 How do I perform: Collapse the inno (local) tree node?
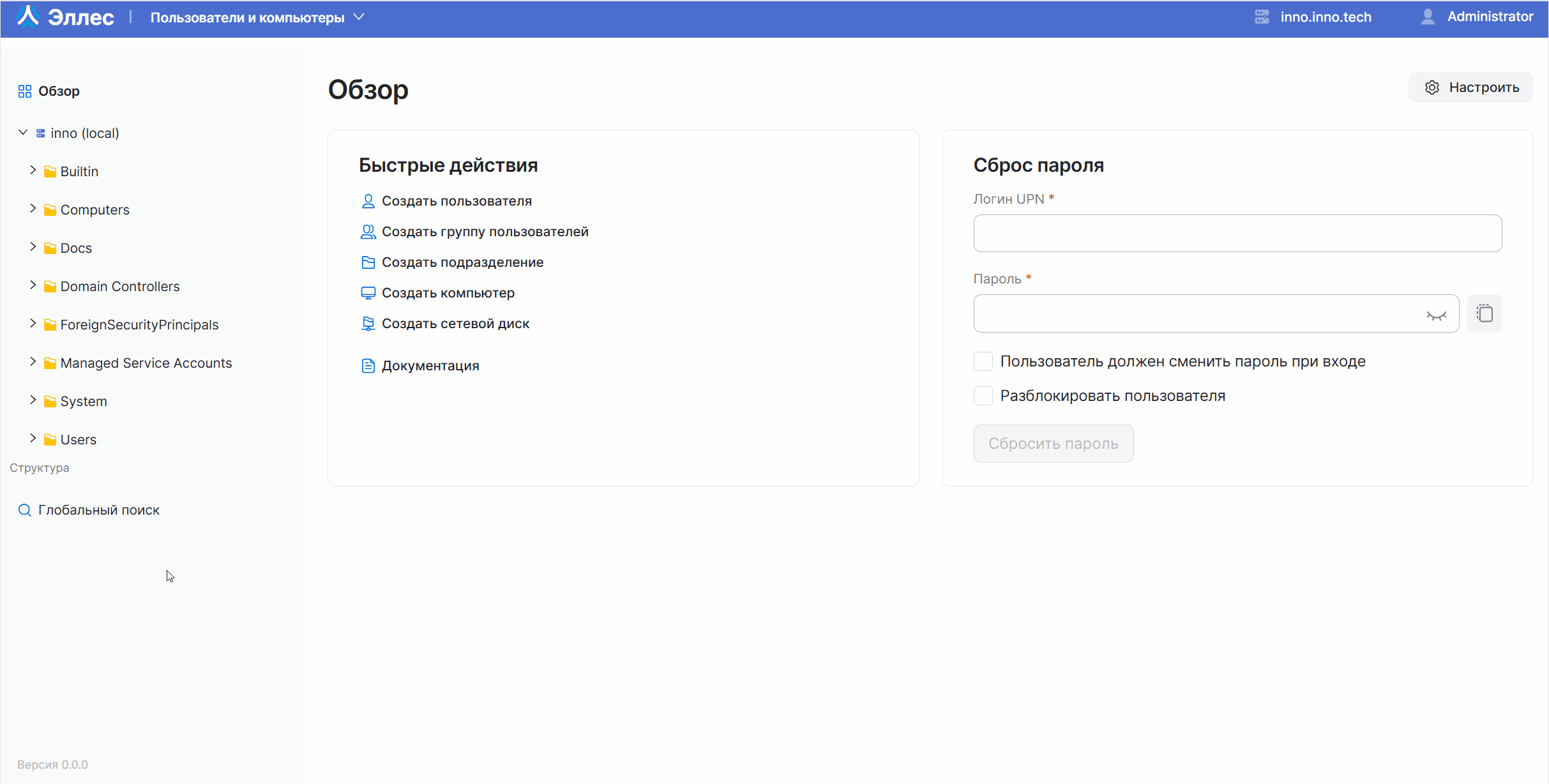pos(23,133)
